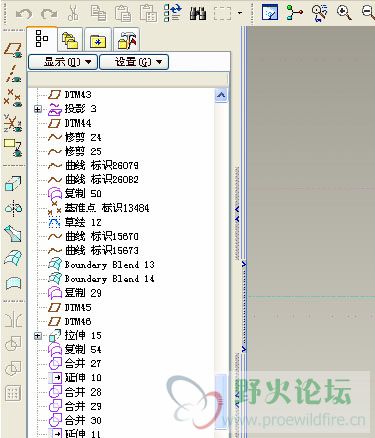Click model tree scrollbar up arrow
375x438 pixels.
221,96
